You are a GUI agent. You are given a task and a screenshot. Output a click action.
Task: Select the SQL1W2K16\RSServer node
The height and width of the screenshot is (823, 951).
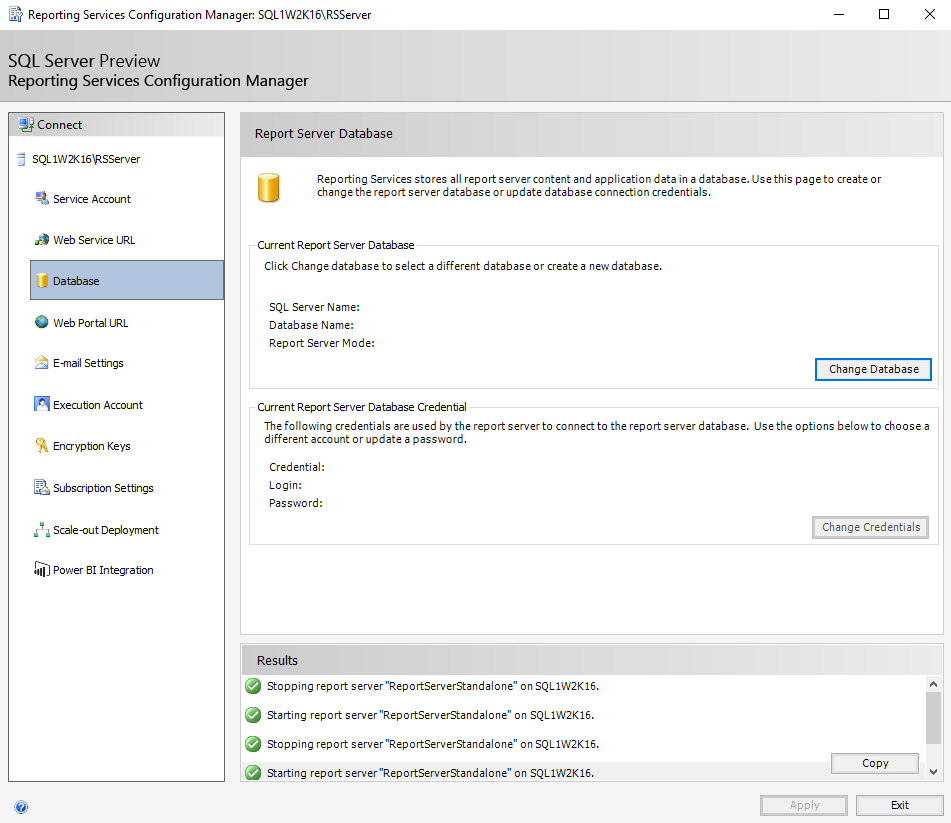[x=86, y=159]
